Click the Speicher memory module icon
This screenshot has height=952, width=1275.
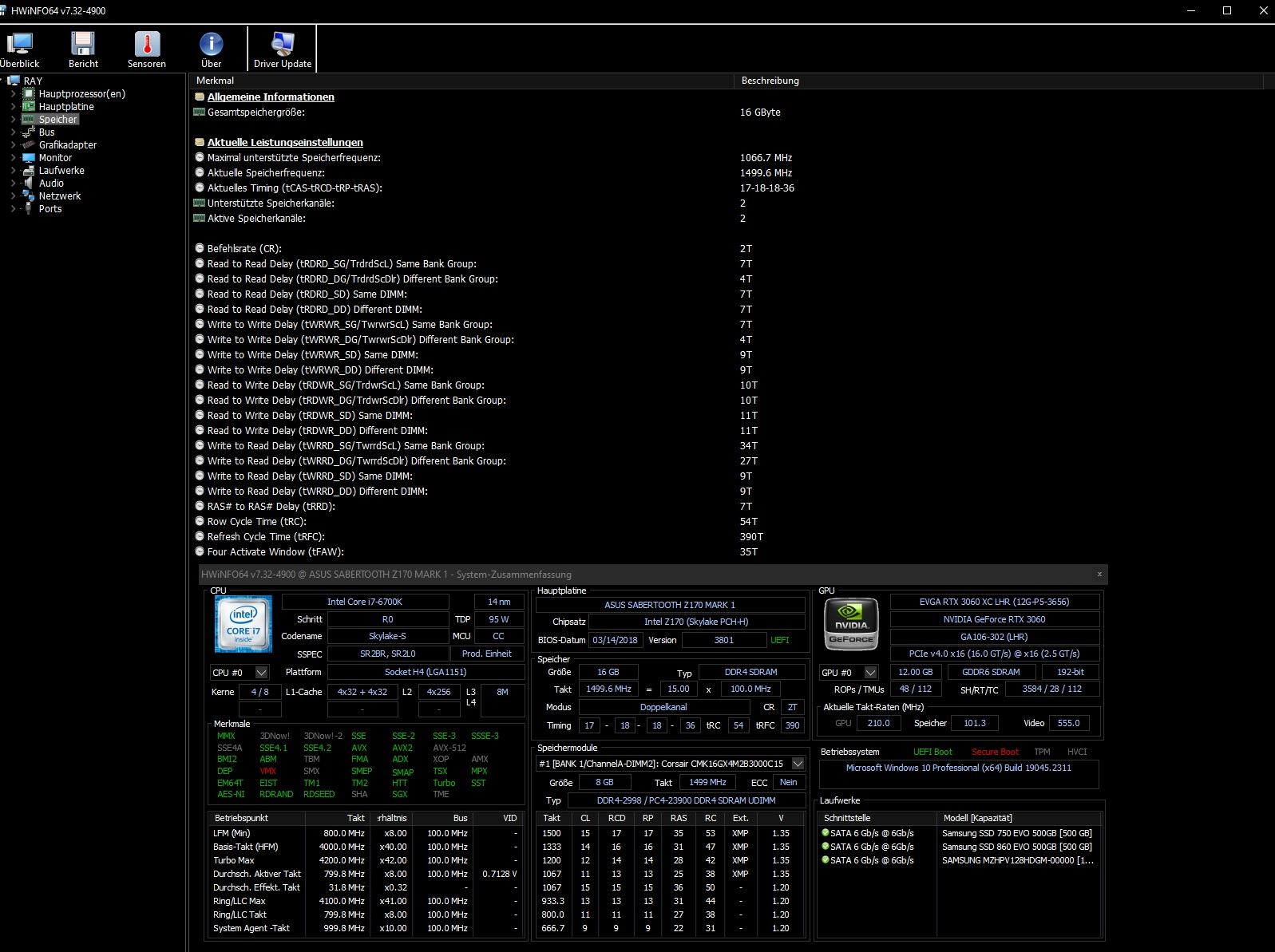click(x=29, y=119)
